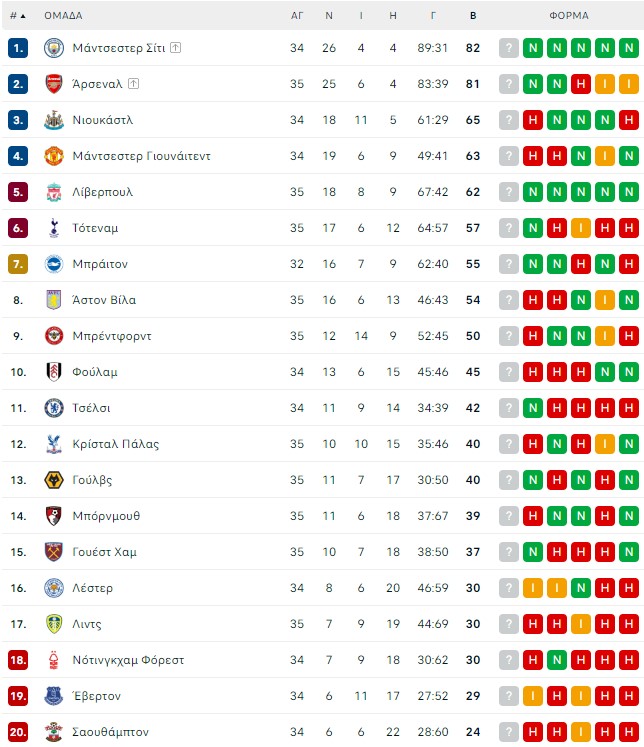
Task: Click the grey ? next-match badge for Λίβερπουλ
Action: click(509, 192)
